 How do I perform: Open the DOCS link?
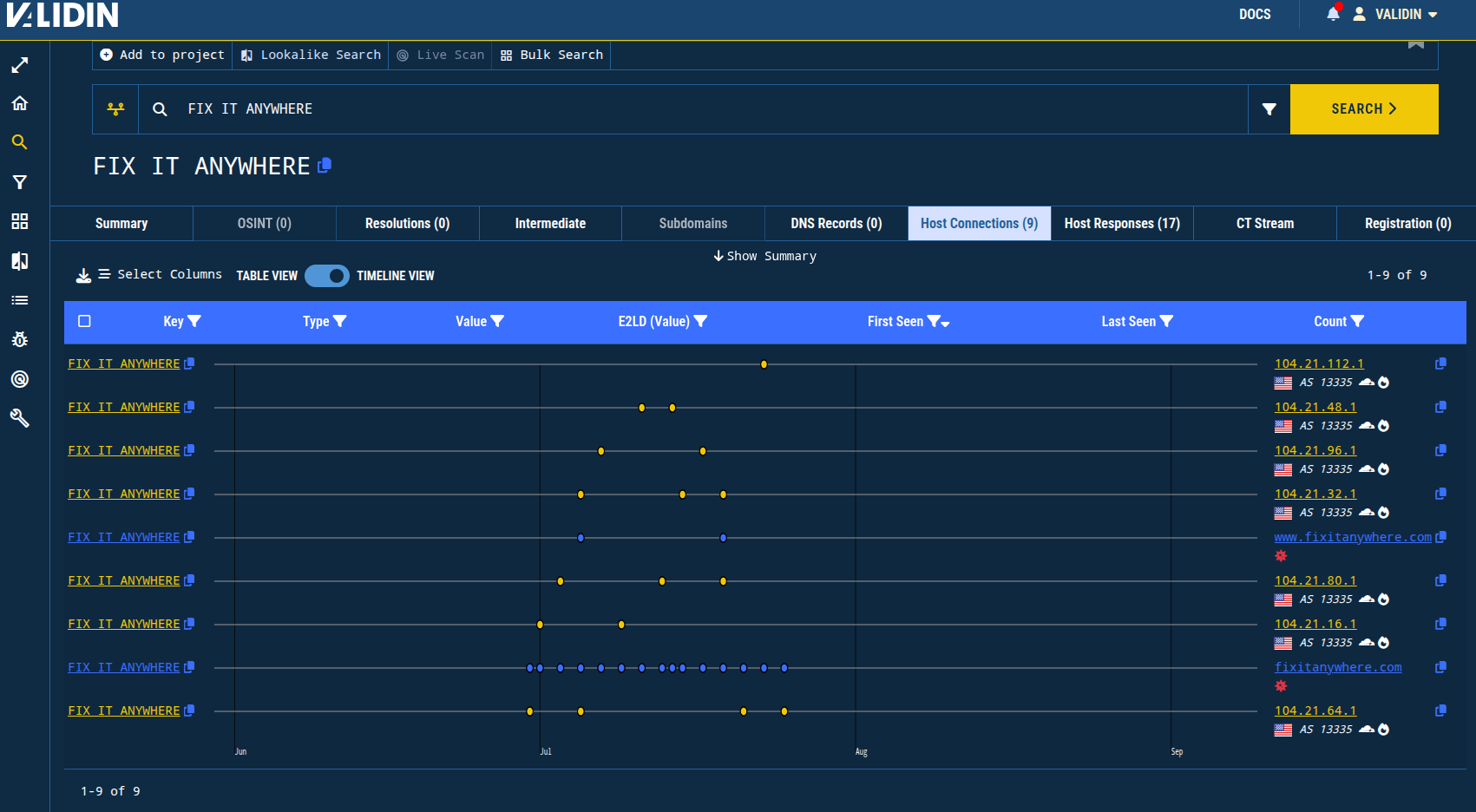(1255, 14)
